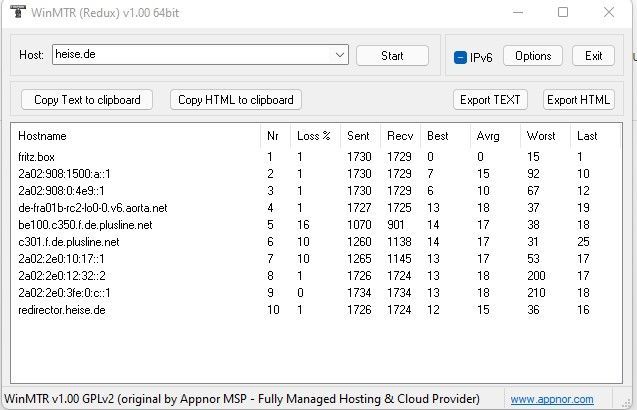Click the Recv column header
637x410 pixels.
click(x=401, y=136)
